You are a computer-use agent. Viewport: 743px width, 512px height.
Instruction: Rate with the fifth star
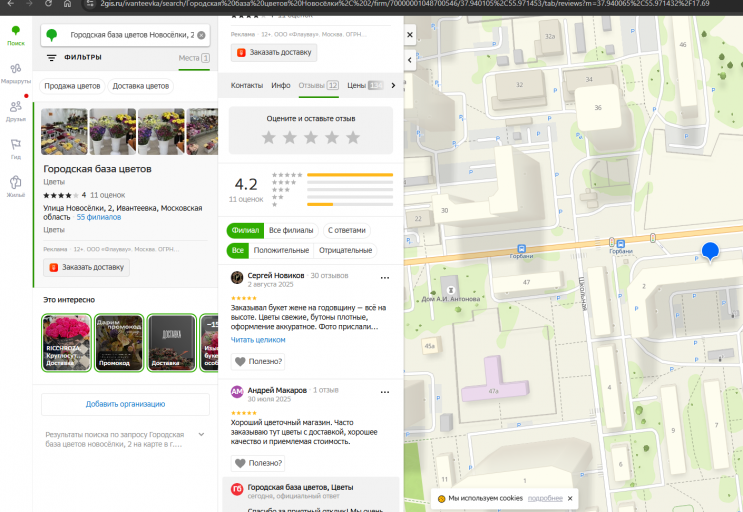click(x=353, y=137)
